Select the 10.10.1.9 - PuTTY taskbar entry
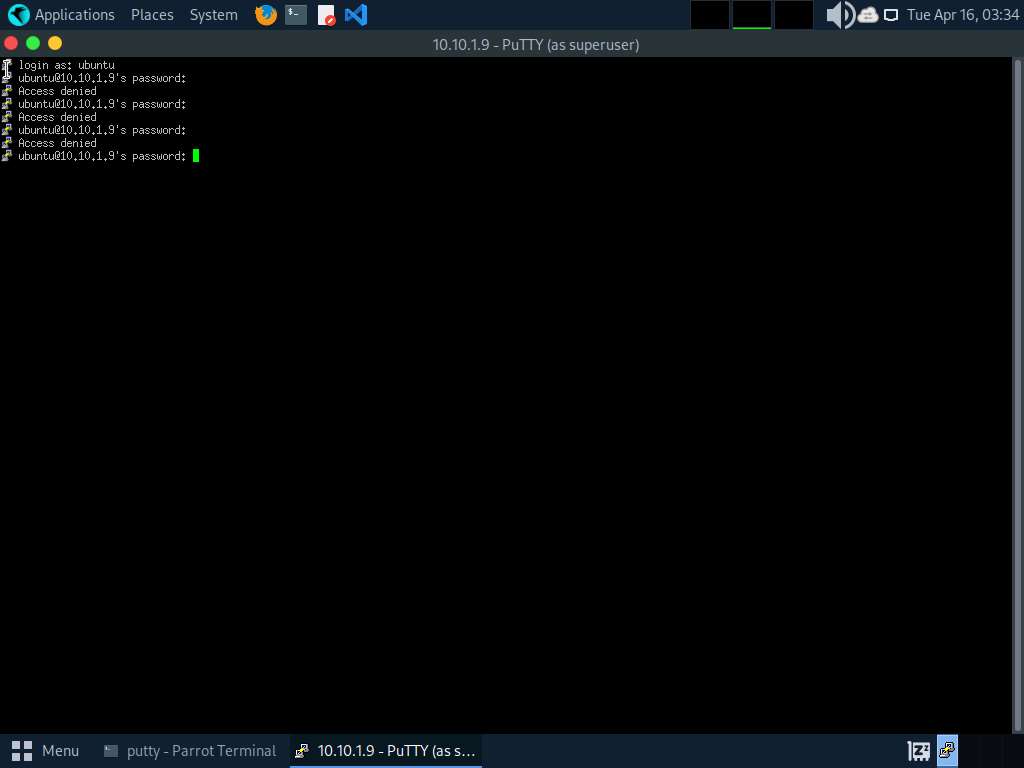Screen dimensions: 1024x768 [385, 750]
